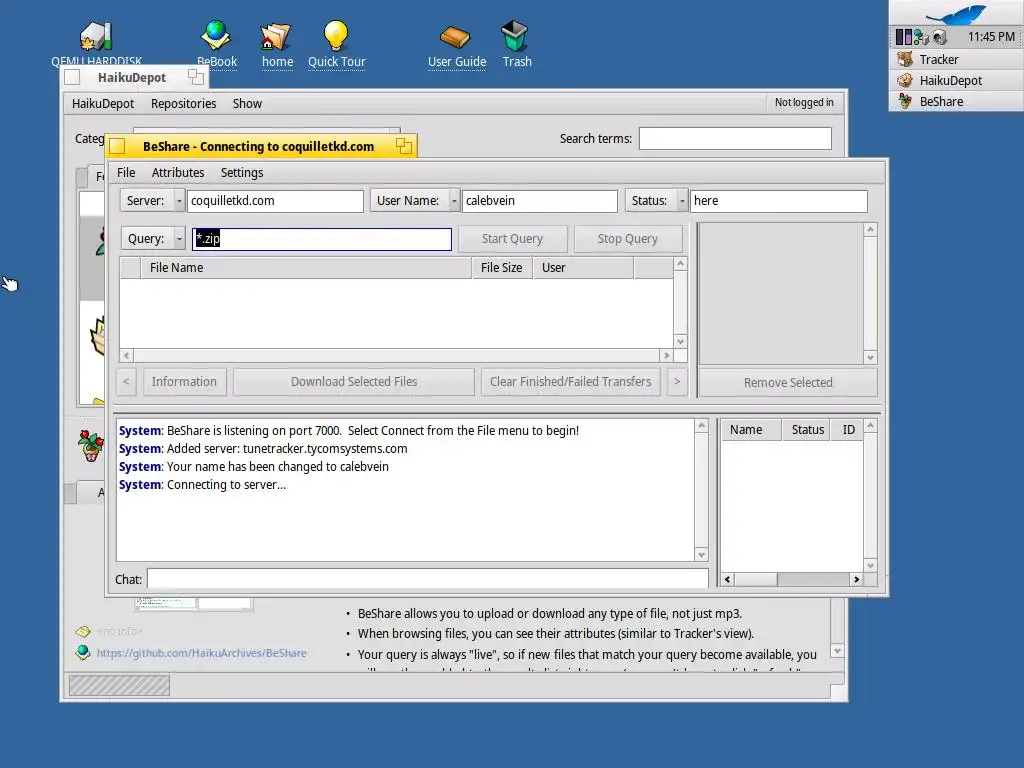Click the User Name input field
This screenshot has height=768, width=1024.
pyautogui.click(x=539, y=201)
